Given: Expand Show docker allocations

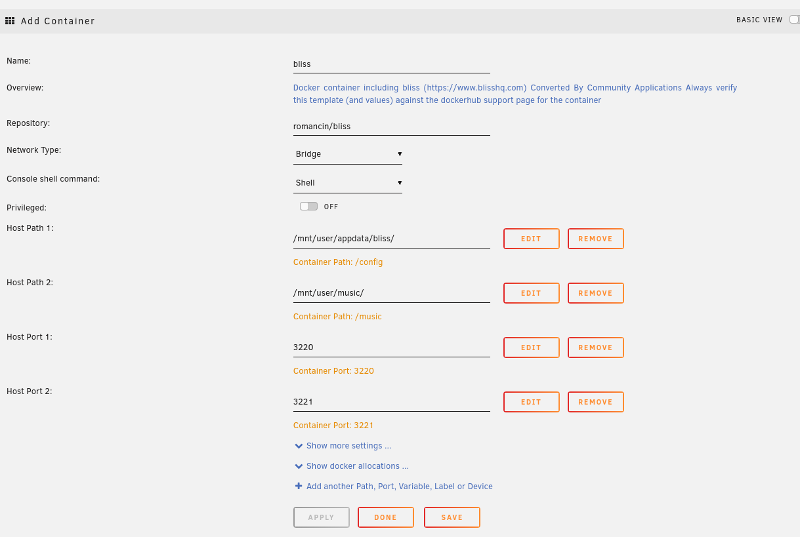Looking at the screenshot, I should [x=357, y=466].
